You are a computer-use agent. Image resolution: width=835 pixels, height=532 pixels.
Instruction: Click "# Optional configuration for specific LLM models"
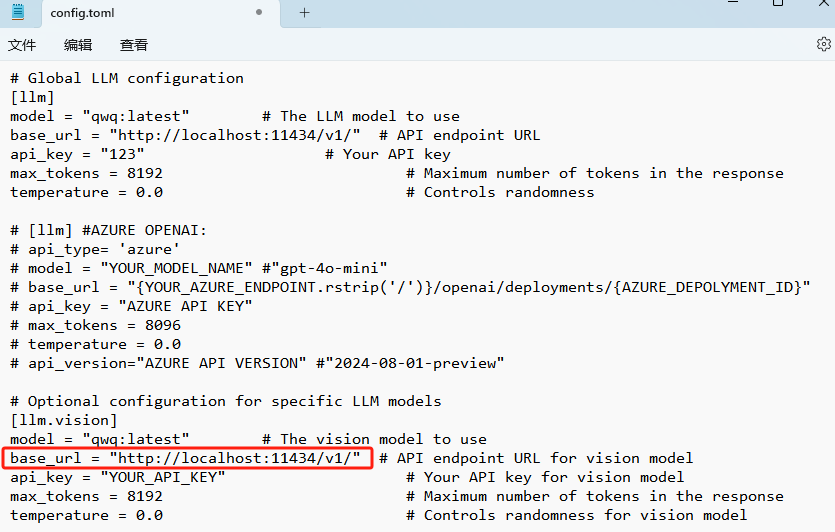point(226,401)
